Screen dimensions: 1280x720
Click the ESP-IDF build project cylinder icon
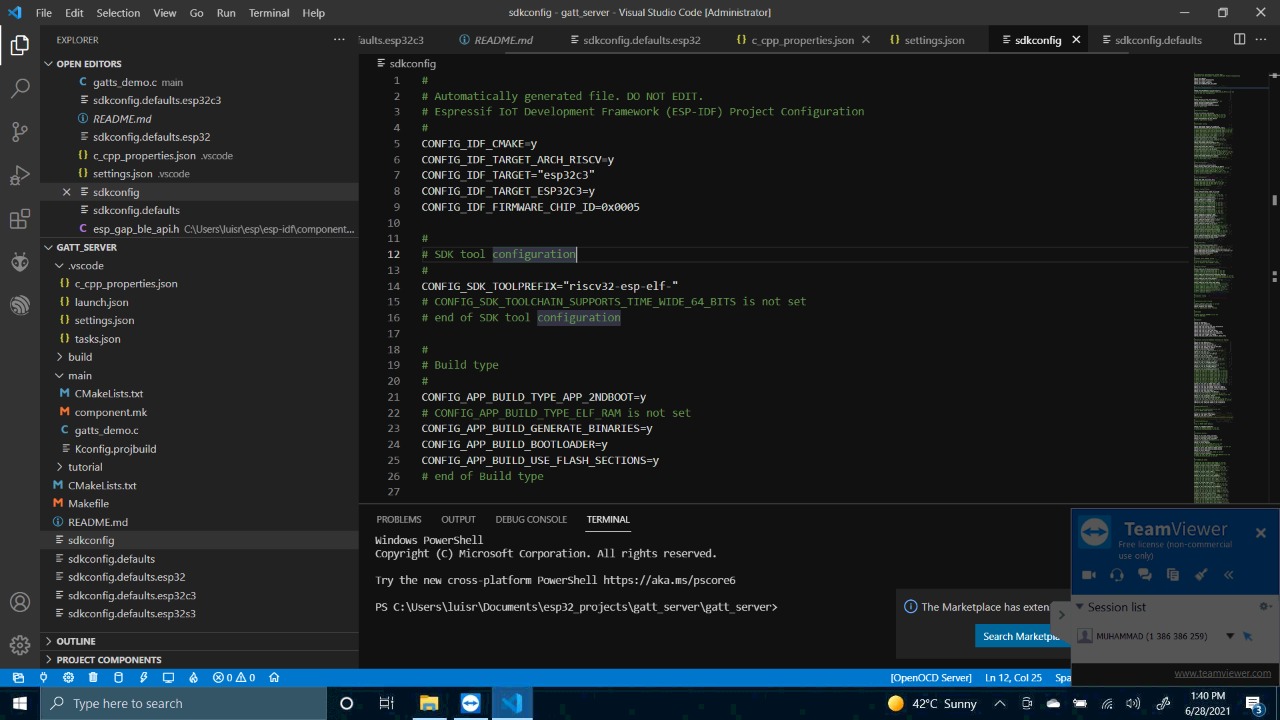click(118, 677)
